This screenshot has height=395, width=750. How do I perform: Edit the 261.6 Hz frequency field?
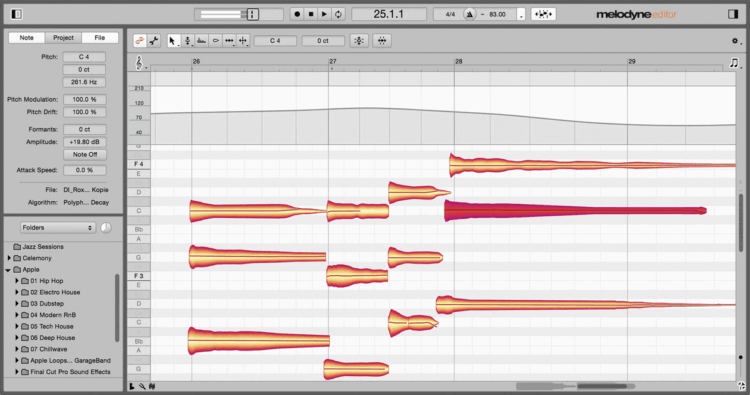click(84, 82)
